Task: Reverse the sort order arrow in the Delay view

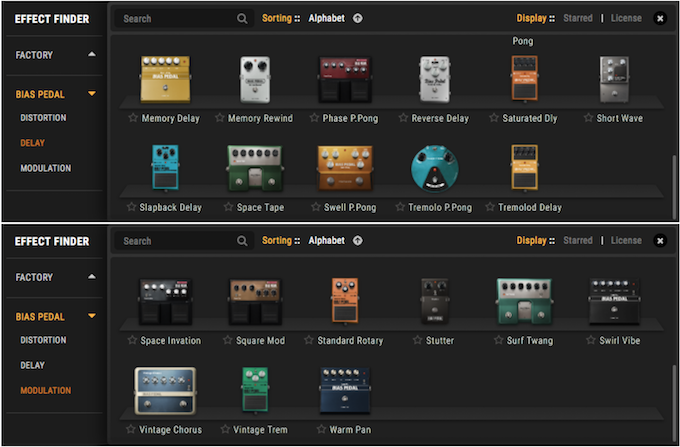Action: (x=357, y=19)
